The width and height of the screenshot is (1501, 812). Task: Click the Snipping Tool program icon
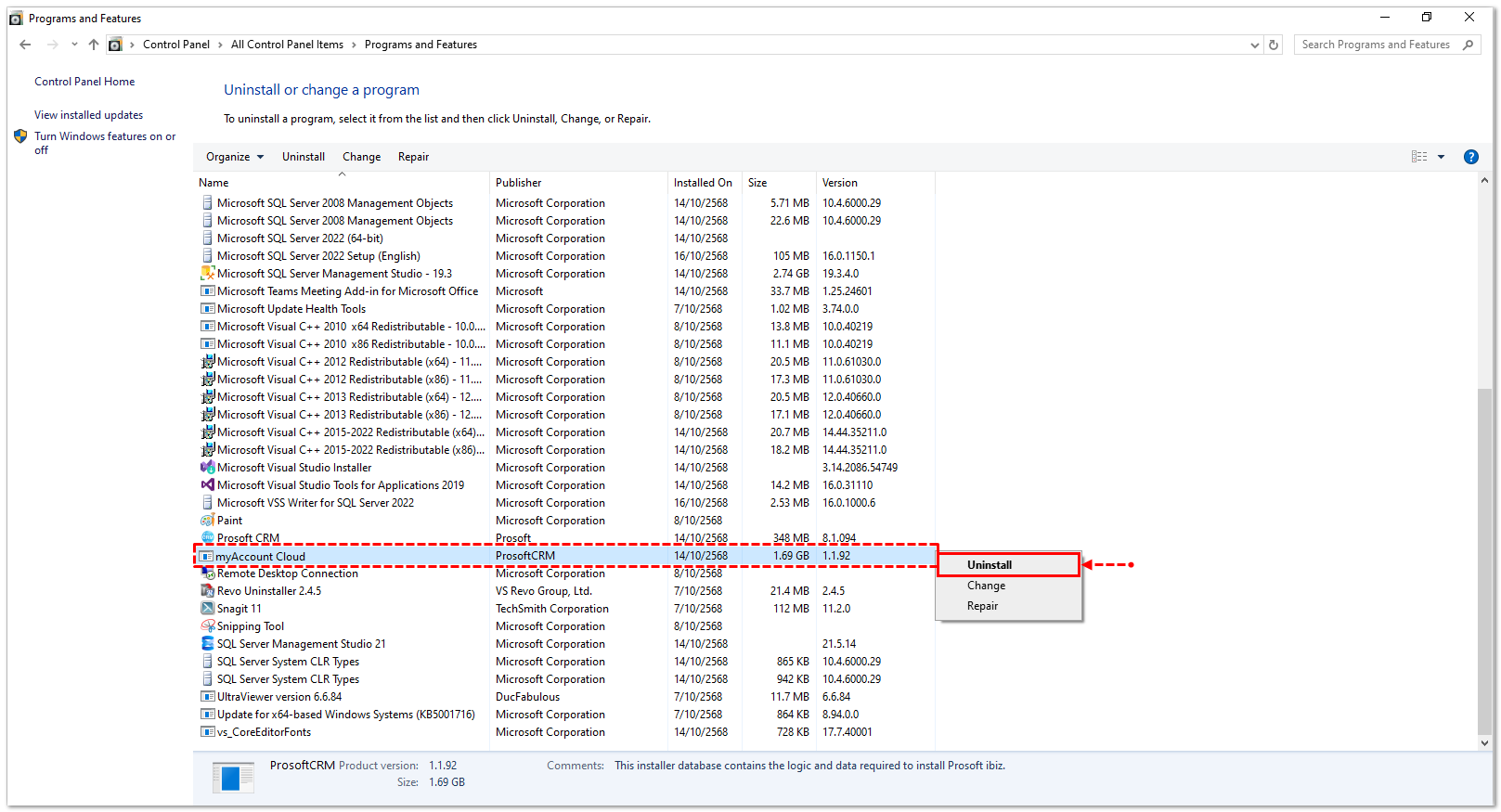(207, 626)
